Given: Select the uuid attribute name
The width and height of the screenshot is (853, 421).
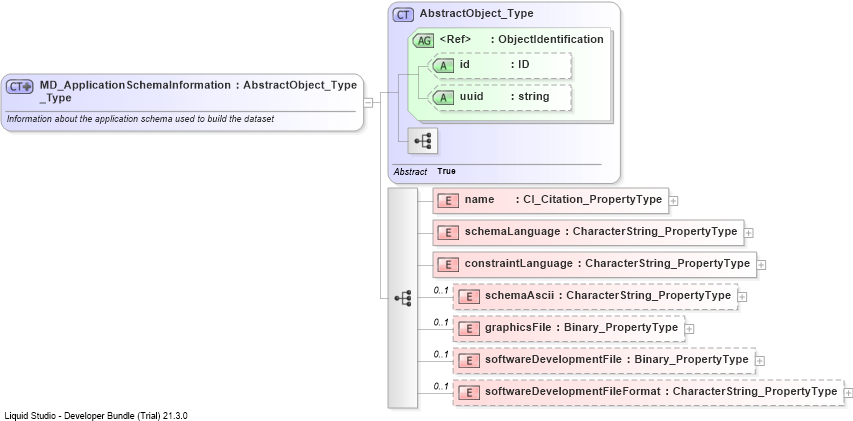Looking at the screenshot, I should tap(472, 97).
